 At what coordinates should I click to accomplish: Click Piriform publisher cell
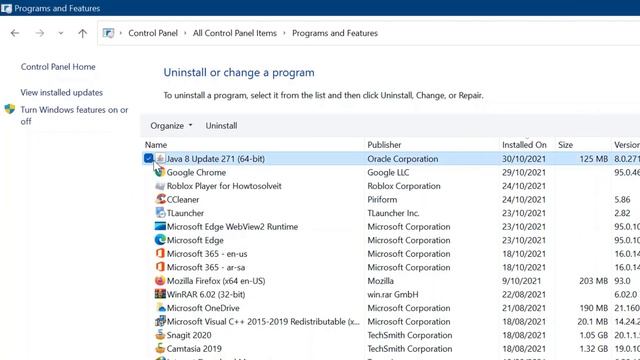[382, 200]
